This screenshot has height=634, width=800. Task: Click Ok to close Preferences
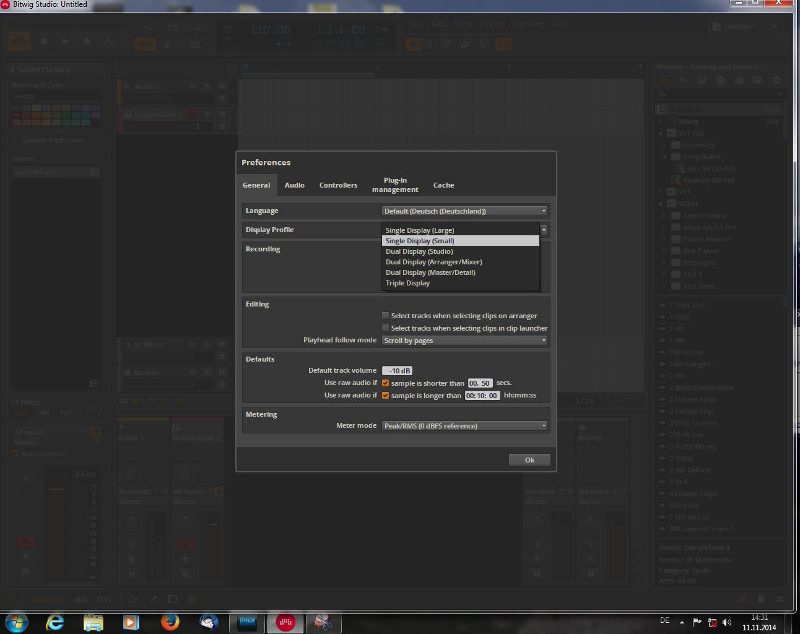point(529,460)
